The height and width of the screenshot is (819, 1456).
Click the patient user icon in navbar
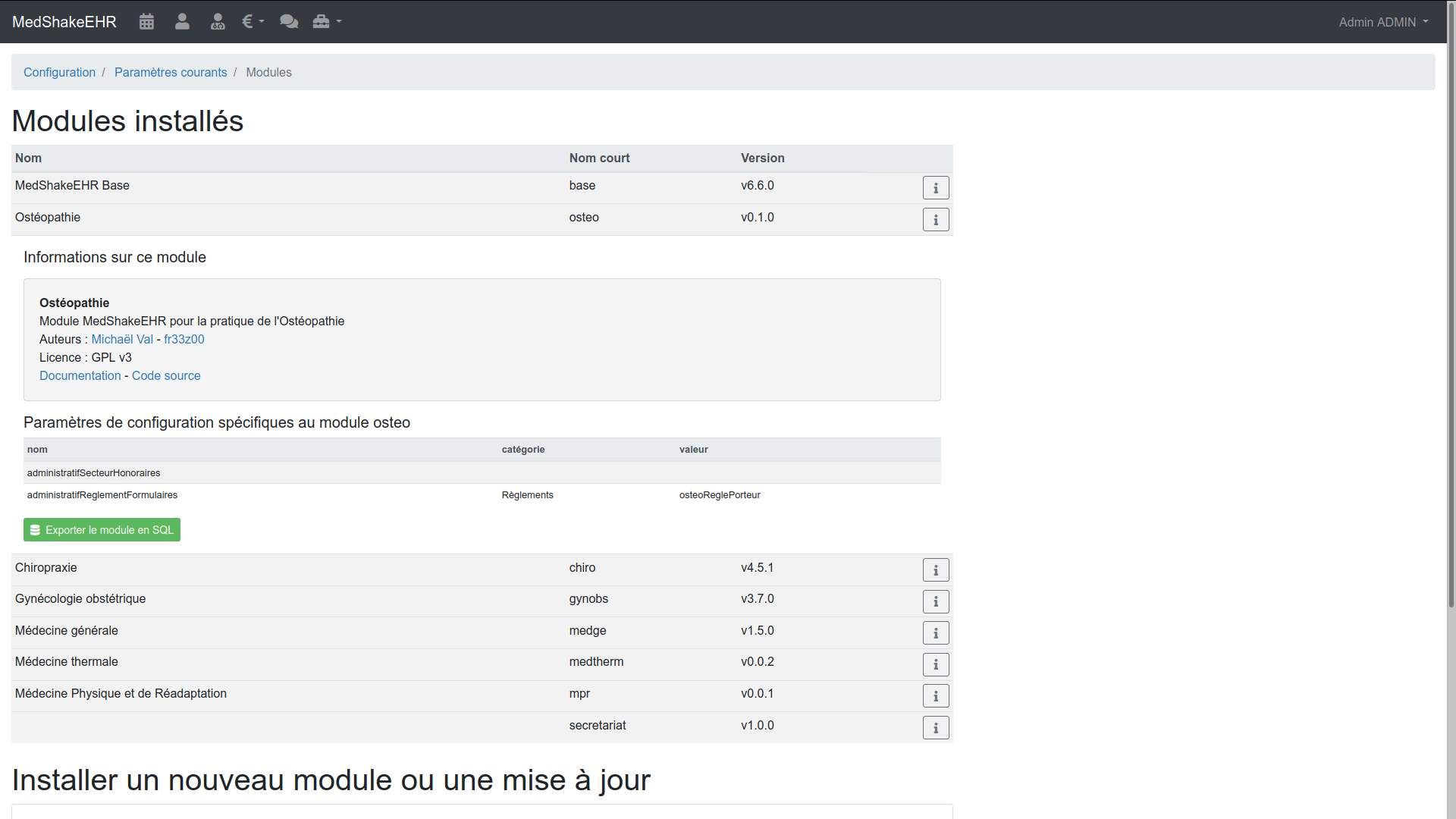(182, 22)
